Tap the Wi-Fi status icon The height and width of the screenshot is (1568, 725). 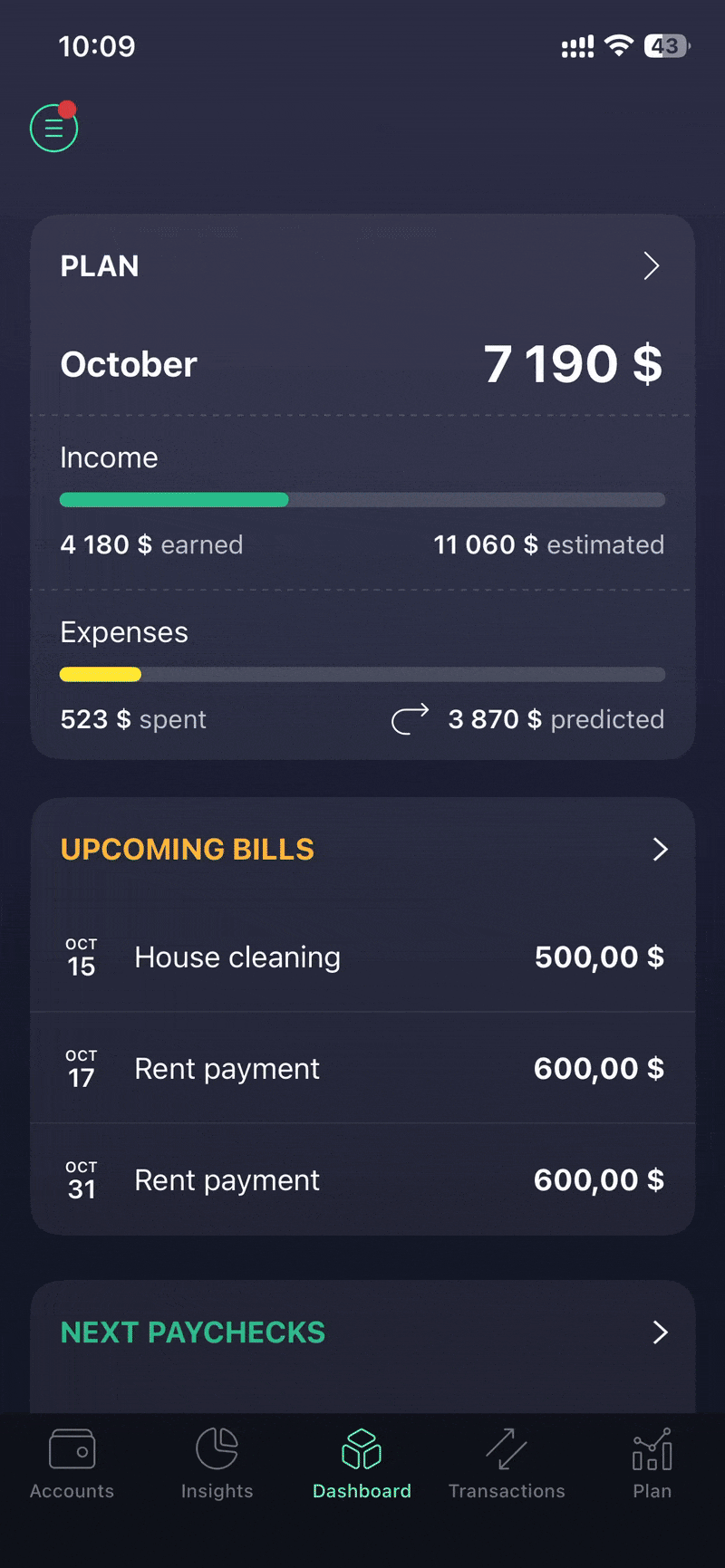click(x=620, y=46)
